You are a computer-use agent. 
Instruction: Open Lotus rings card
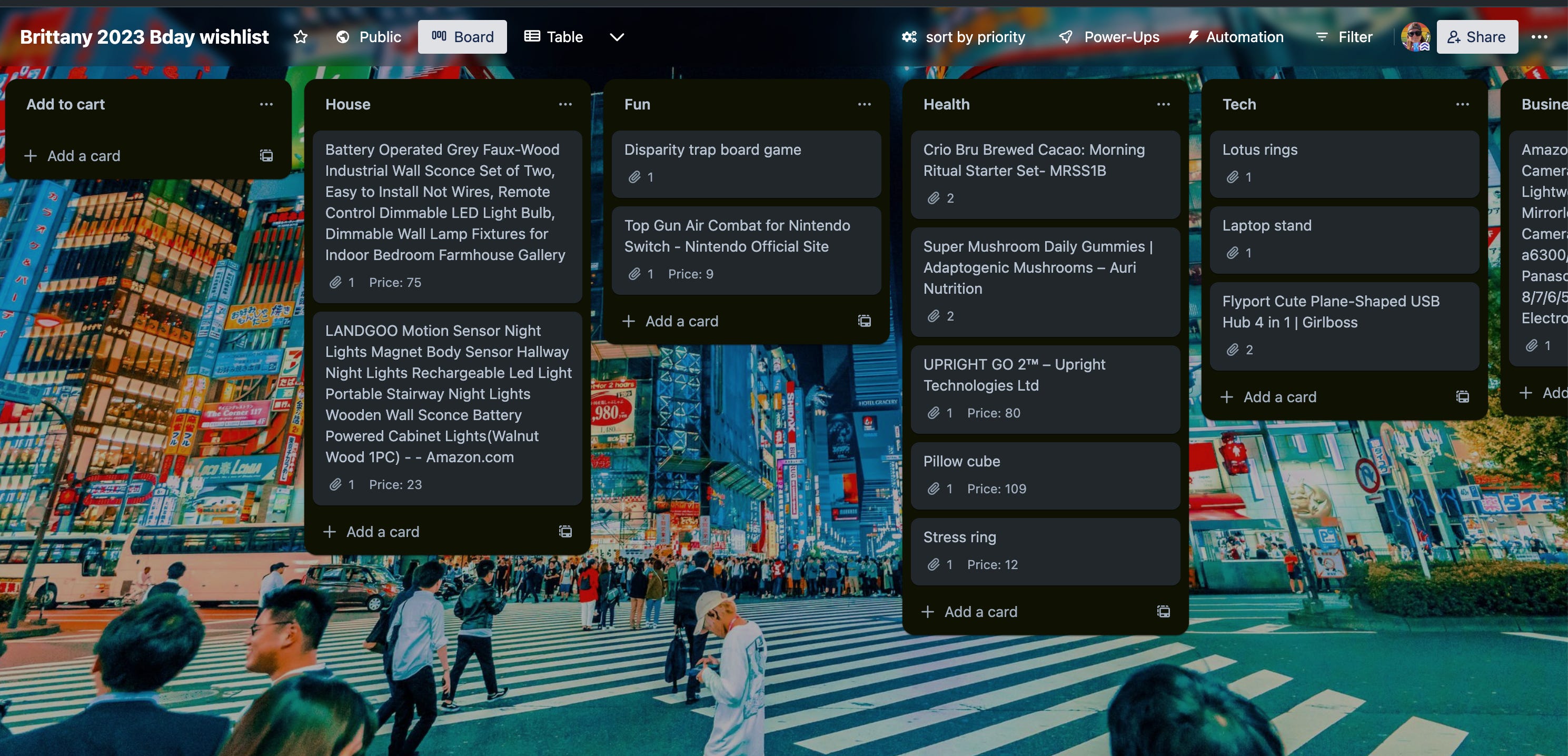[1344, 164]
